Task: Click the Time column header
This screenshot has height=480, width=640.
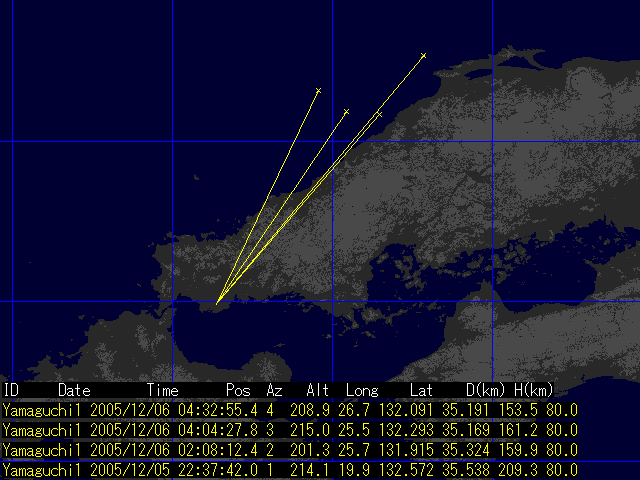Action: click(163, 390)
